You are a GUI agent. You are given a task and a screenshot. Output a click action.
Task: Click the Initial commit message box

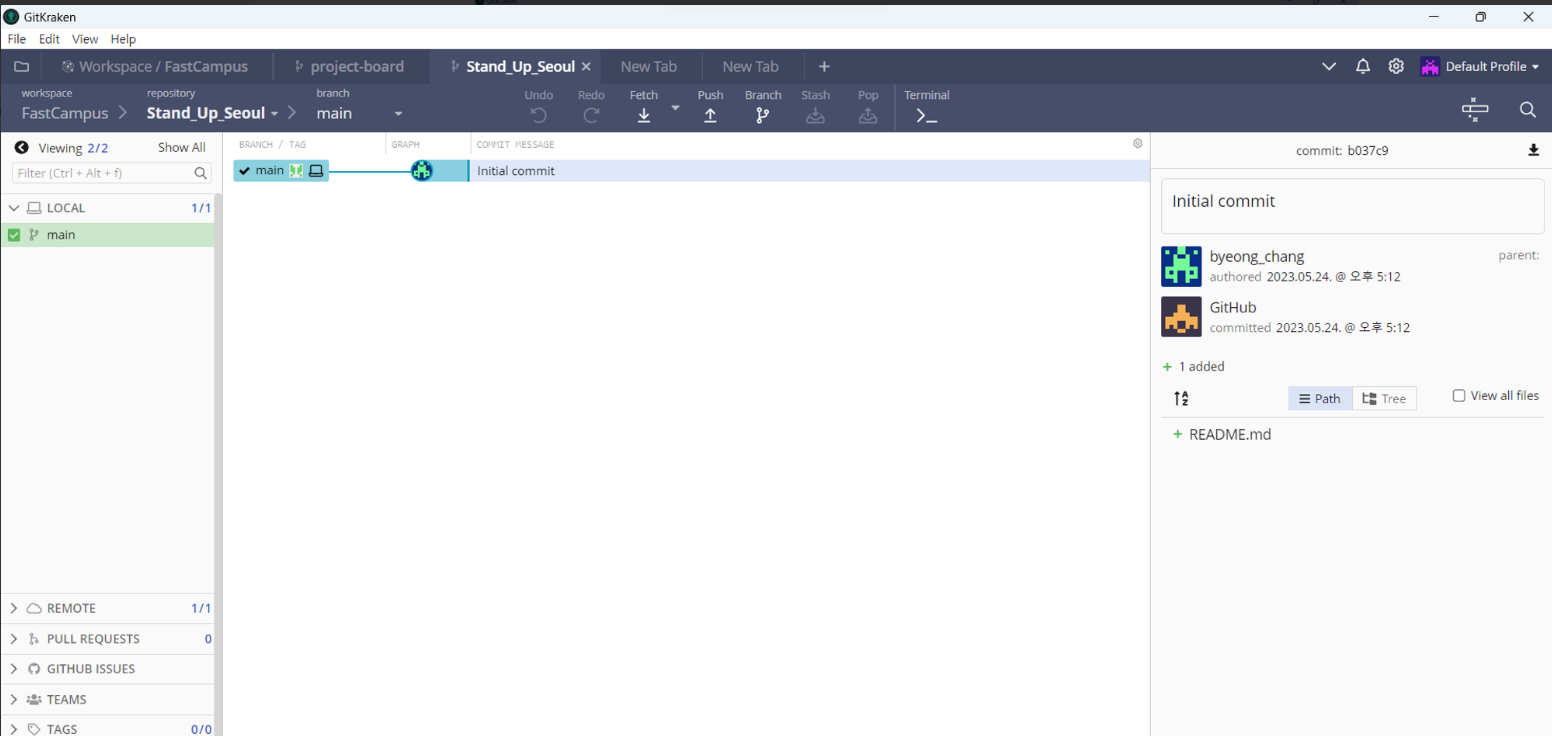pyautogui.click(x=1352, y=206)
